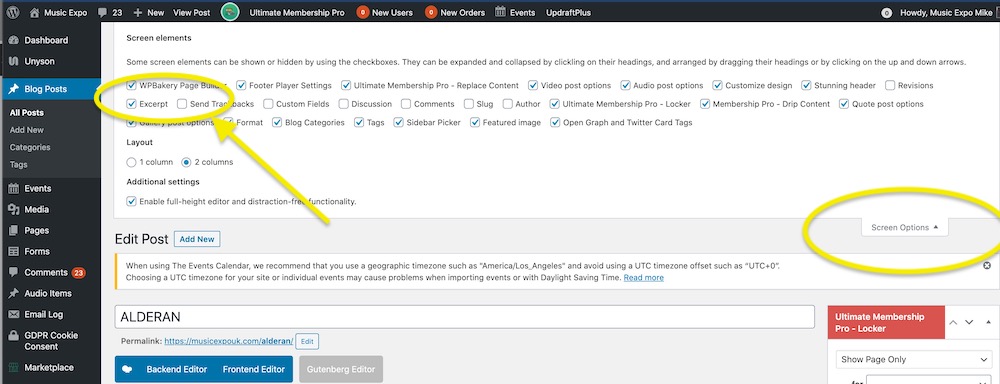Click the Music Expo home icon
Screen dimensions: 1000x384
[34, 12]
